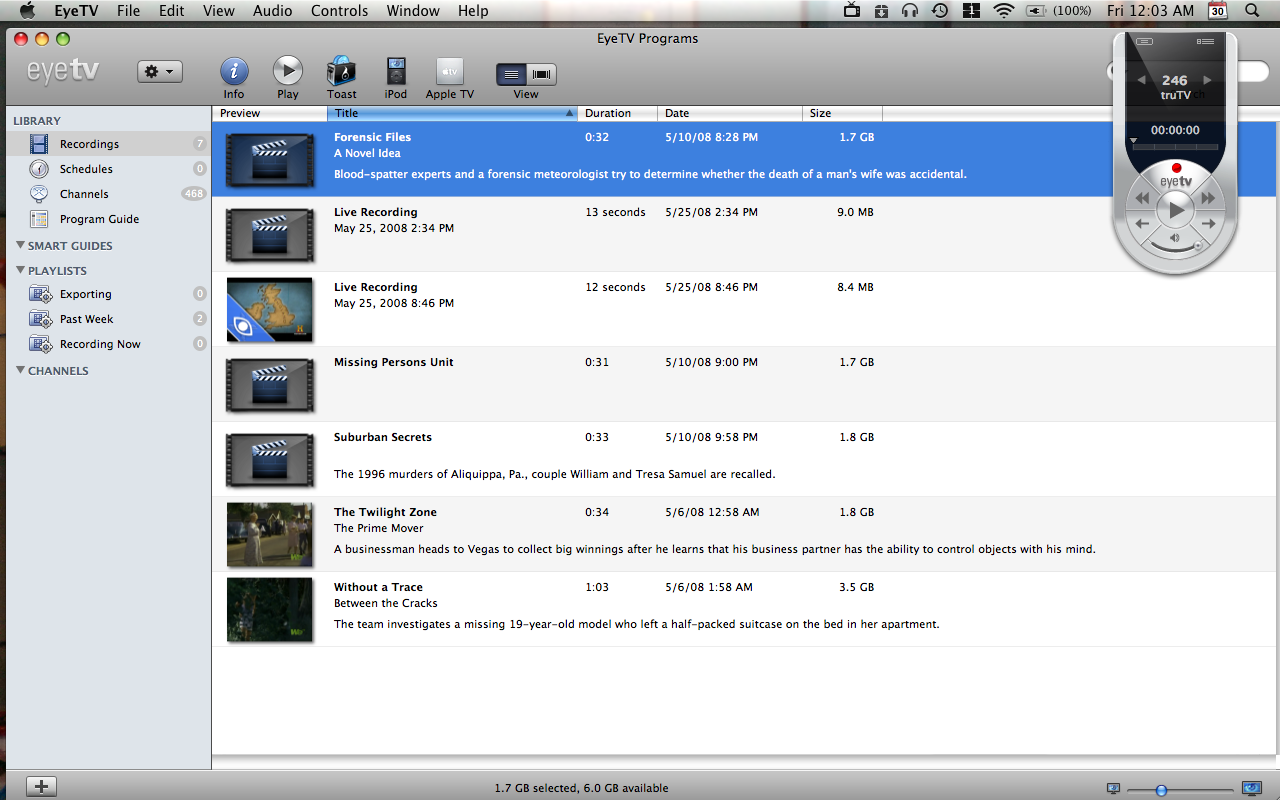1280x800 pixels.
Task: Click the Wi-Fi status icon
Action: [1003, 11]
